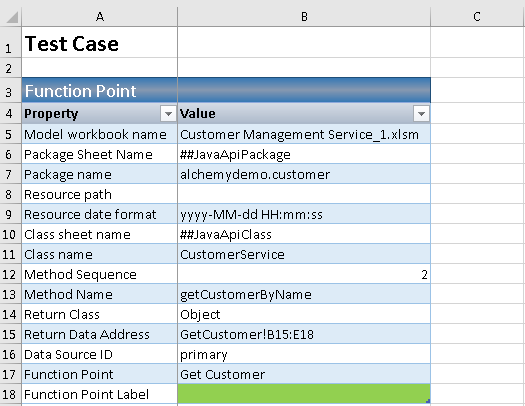The image size is (525, 406).
Task: Select the blue Function Point banner cell
Action: [99, 90]
